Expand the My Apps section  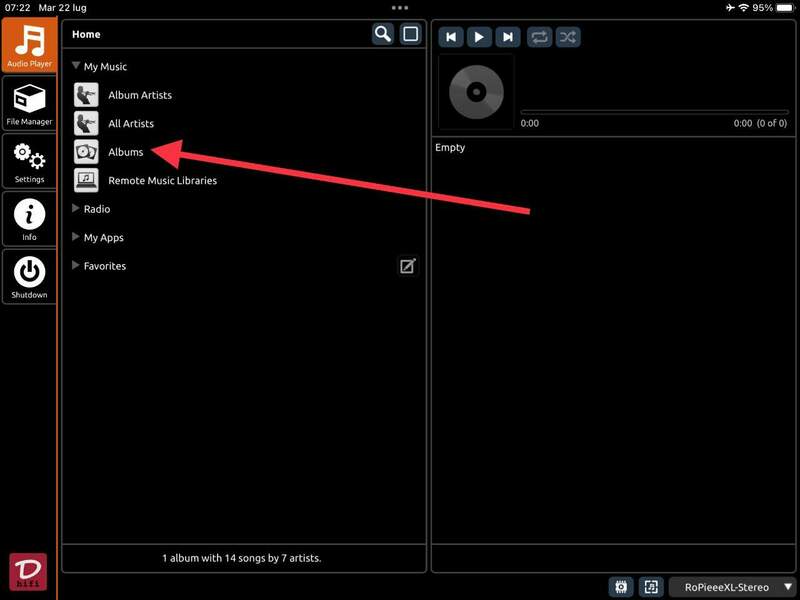77,238
